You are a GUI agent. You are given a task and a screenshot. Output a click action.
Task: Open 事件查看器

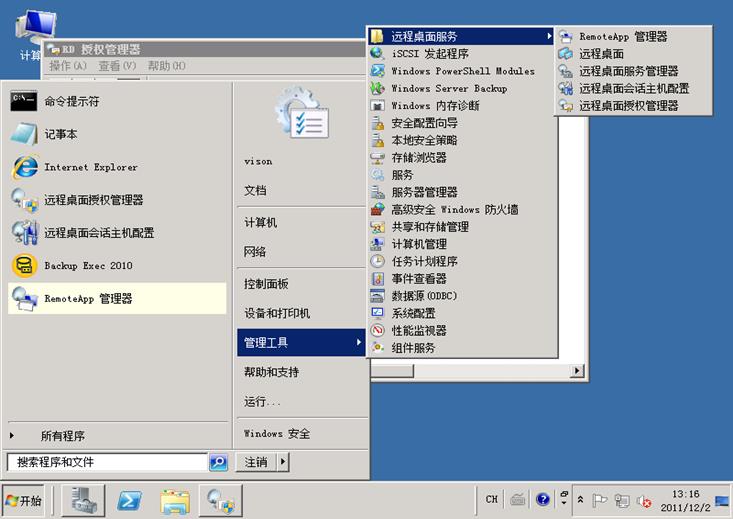(x=462, y=278)
